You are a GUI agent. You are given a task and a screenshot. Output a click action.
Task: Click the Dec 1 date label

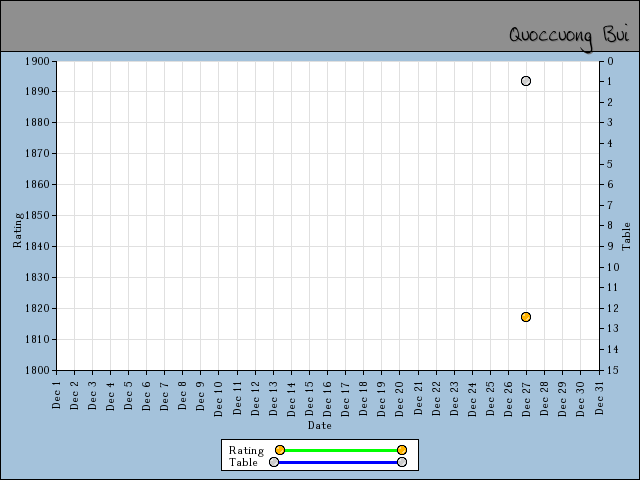[56, 395]
